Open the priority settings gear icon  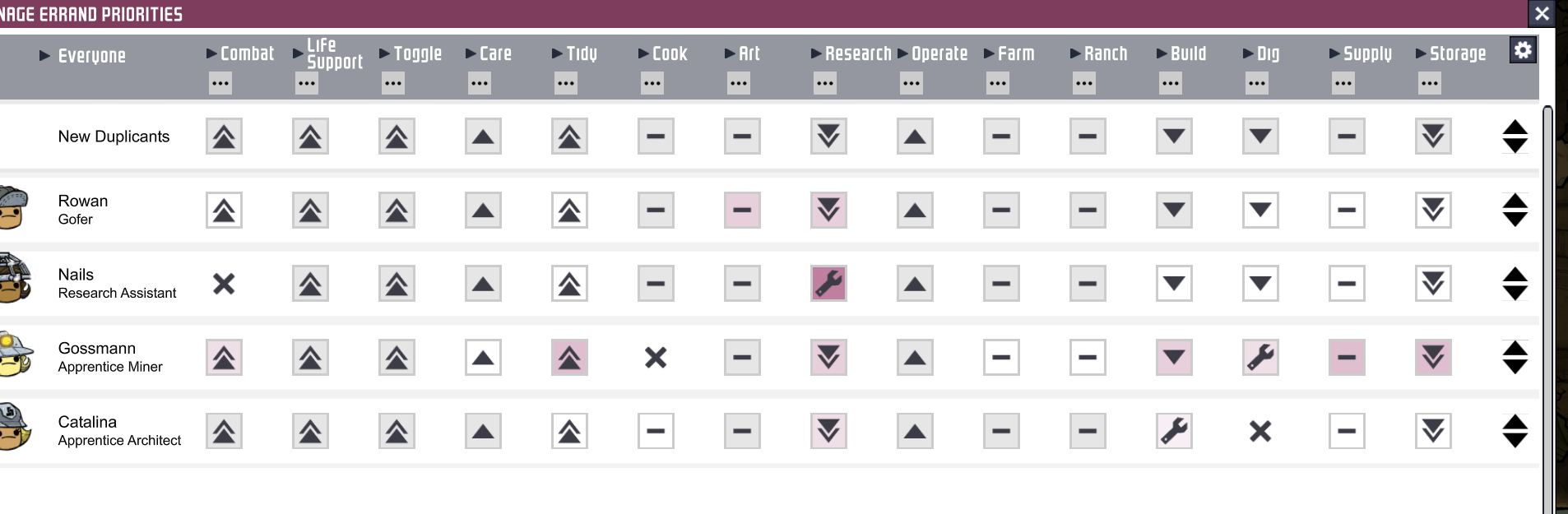click(1523, 50)
